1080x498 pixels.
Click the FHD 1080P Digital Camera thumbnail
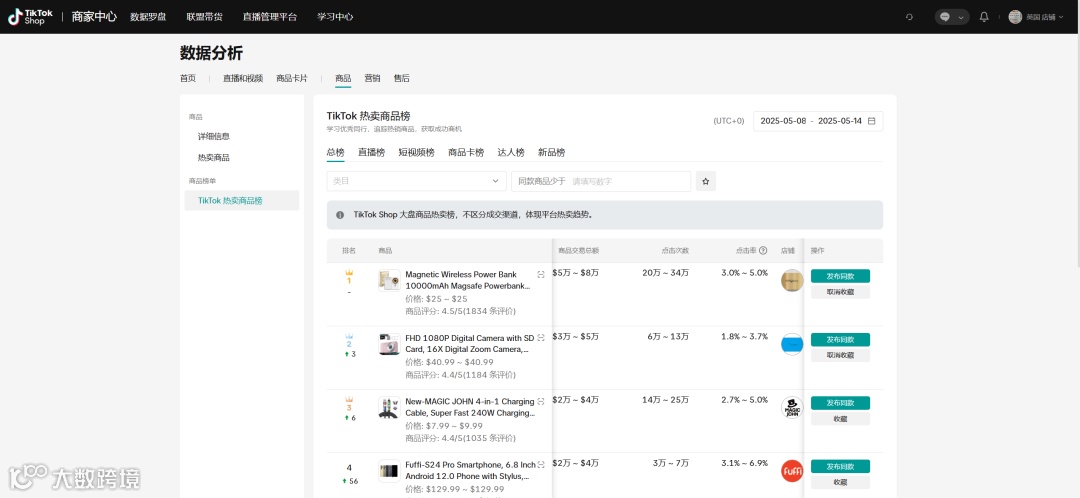click(x=389, y=344)
